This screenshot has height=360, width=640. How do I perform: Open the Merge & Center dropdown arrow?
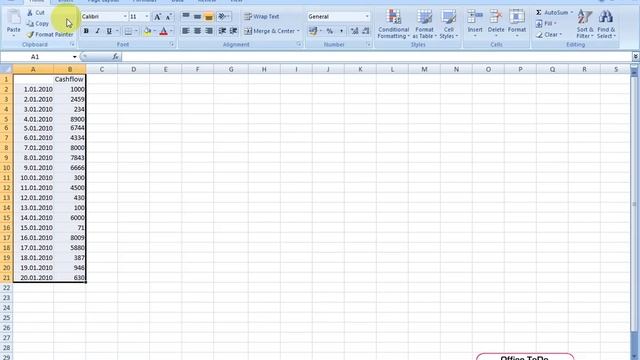tap(298, 31)
